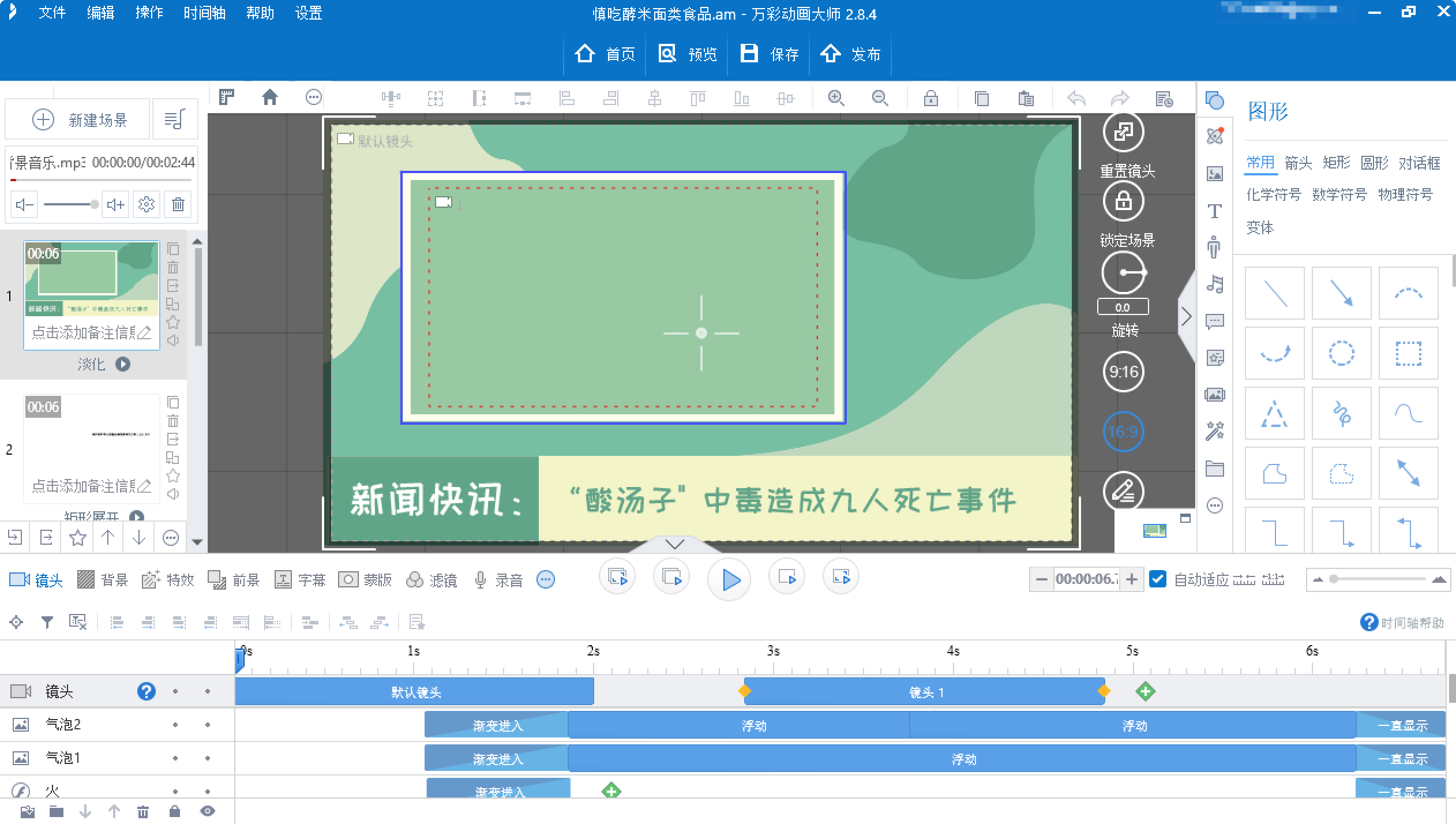Click the 预览 preview button
Image resolution: width=1456 pixels, height=824 pixels.
point(687,54)
